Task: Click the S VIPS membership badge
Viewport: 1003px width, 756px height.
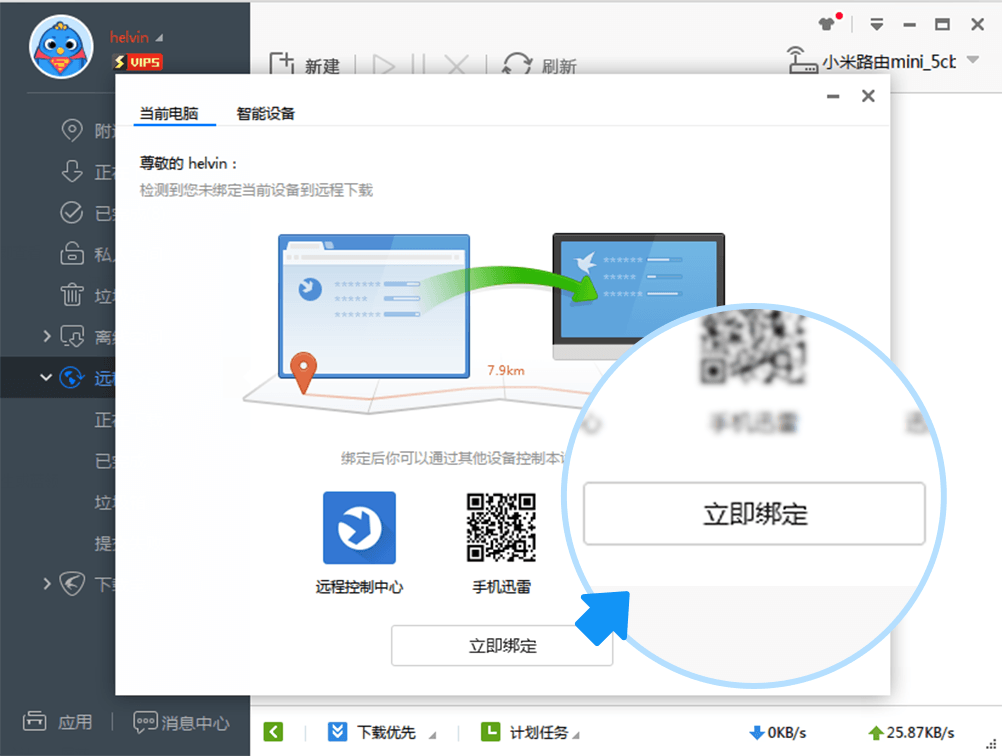Action: 138,62
